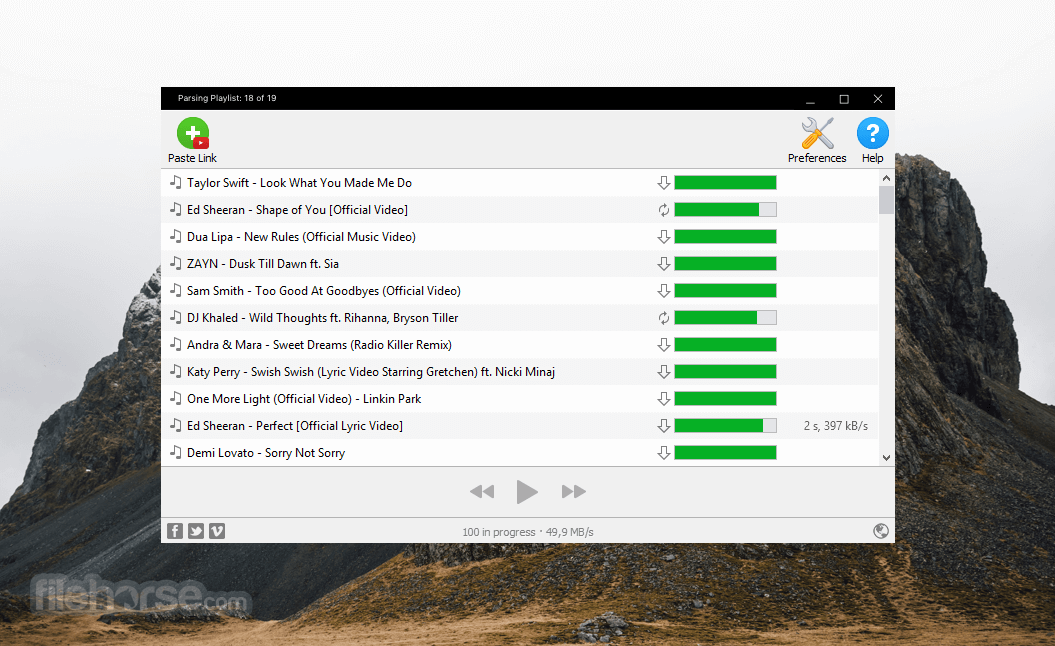Click the download arrow for Dua Lipa - New Rules
1055x646 pixels.
pyautogui.click(x=663, y=236)
